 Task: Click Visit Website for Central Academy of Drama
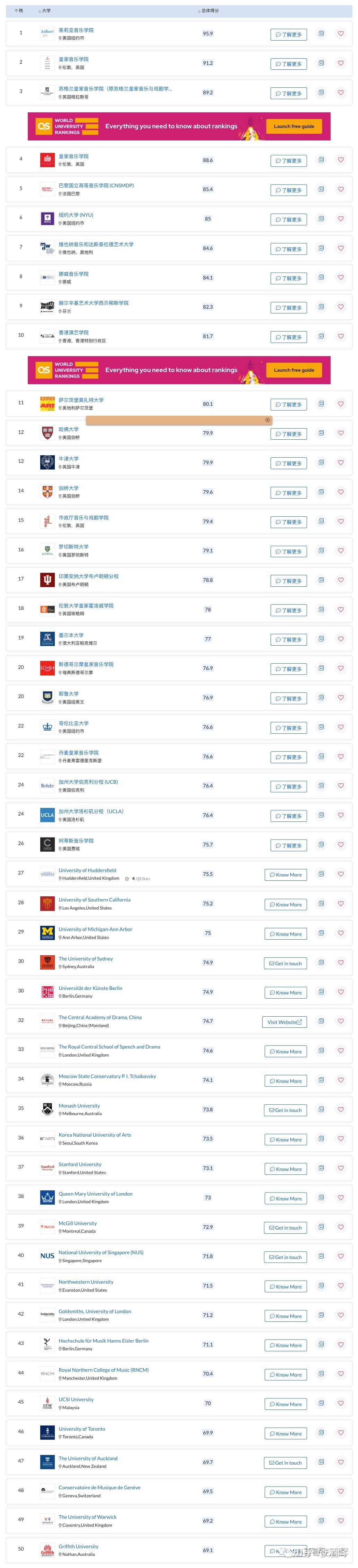pyautogui.click(x=284, y=1022)
